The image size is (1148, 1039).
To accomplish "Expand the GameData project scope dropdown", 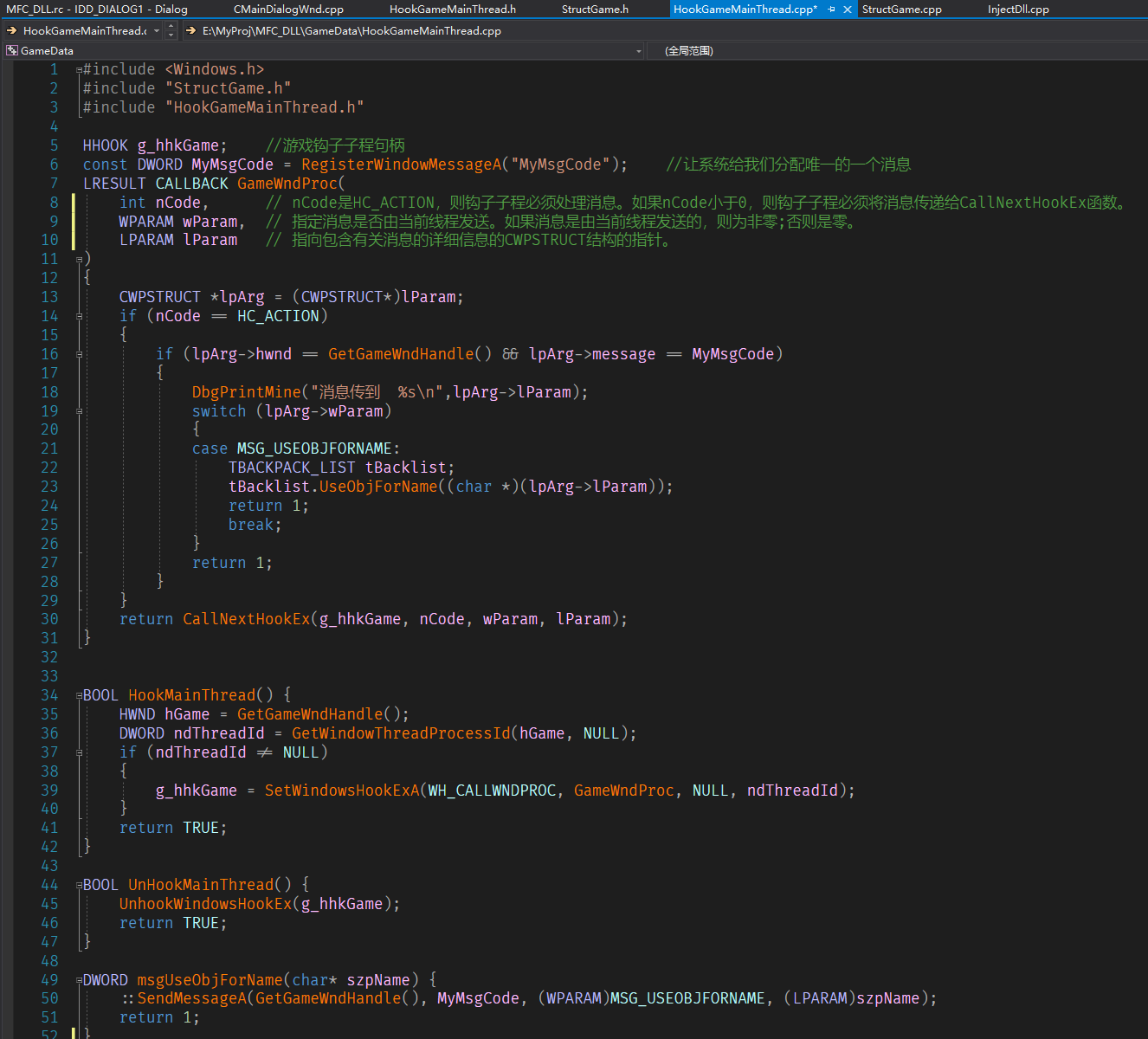I will [639, 51].
